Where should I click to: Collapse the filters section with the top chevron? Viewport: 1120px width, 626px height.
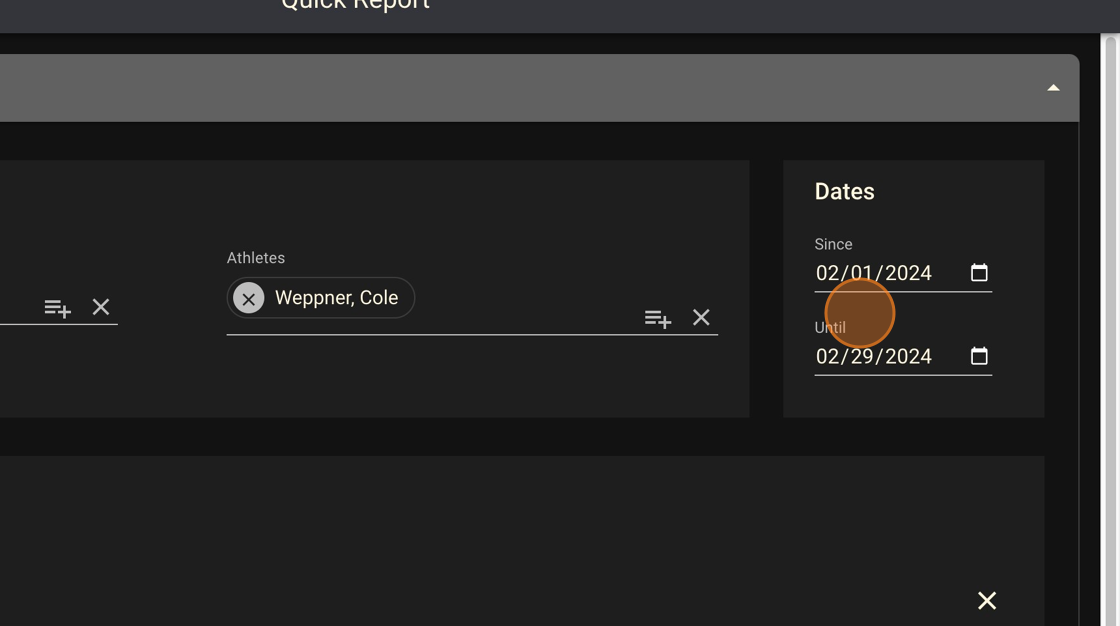tap(1053, 88)
